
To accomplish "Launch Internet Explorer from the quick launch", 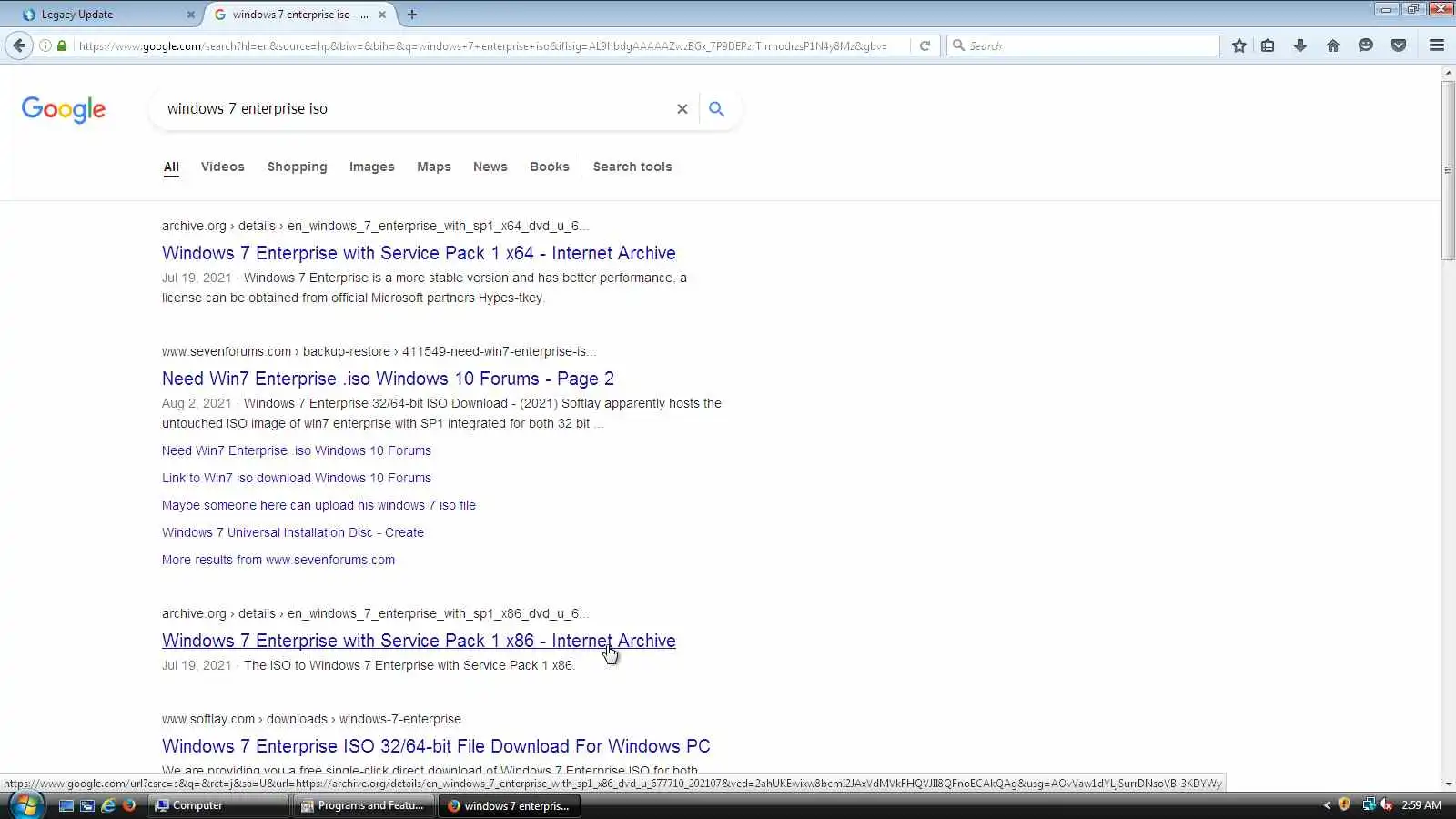I will point(108,805).
